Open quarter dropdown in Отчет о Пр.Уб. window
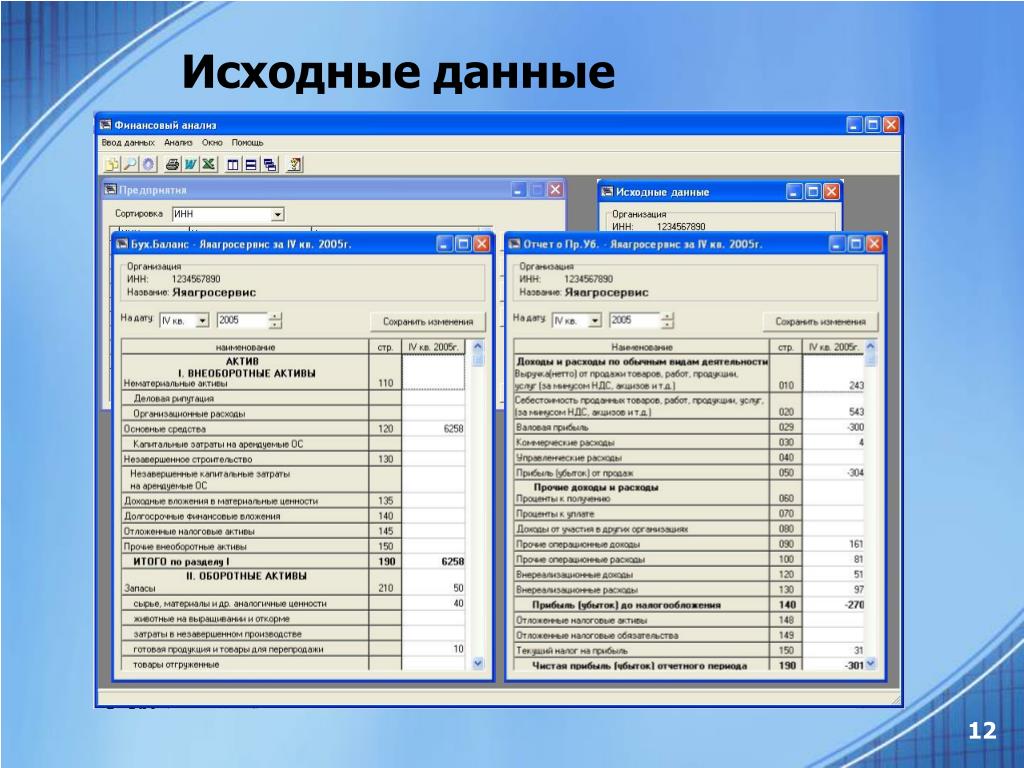Viewport: 1024px width, 768px height. point(594,321)
